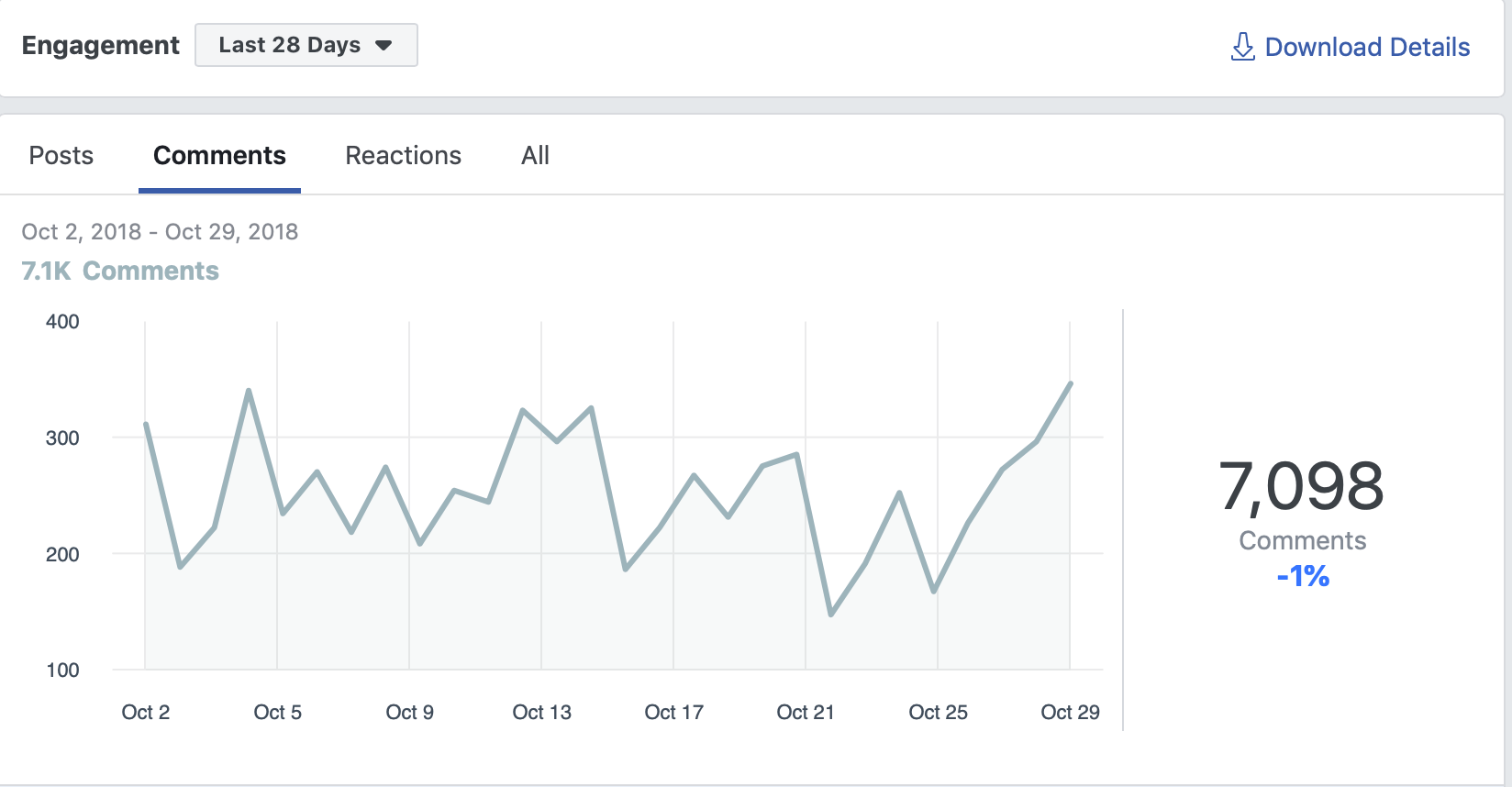Open the Last 28 Days dropdown

306,45
